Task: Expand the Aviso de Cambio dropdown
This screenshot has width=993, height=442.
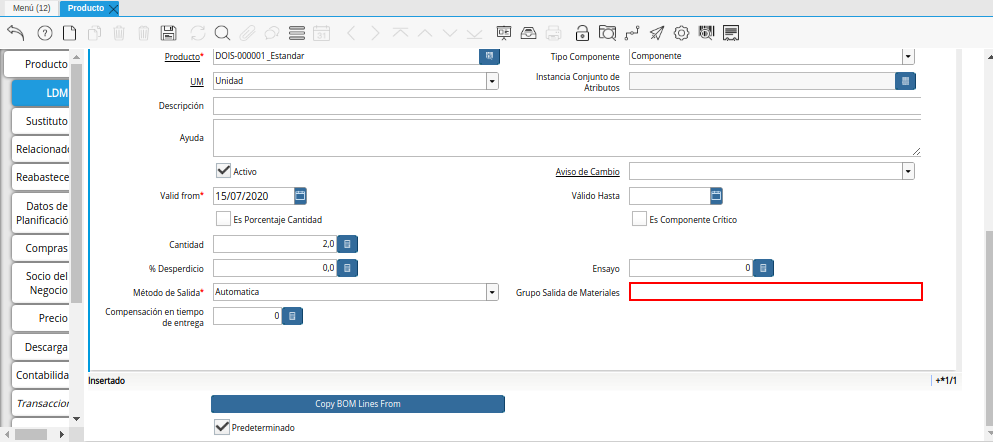Action: point(907,171)
